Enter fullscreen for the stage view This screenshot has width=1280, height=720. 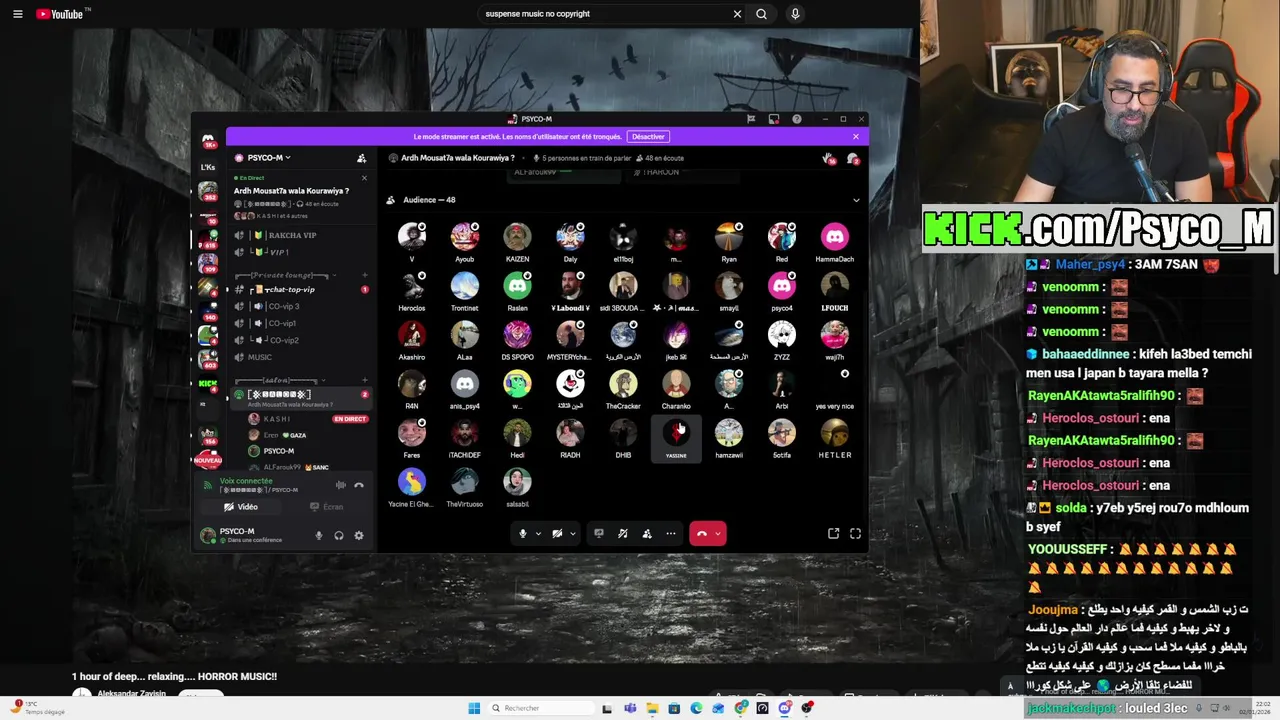855,534
